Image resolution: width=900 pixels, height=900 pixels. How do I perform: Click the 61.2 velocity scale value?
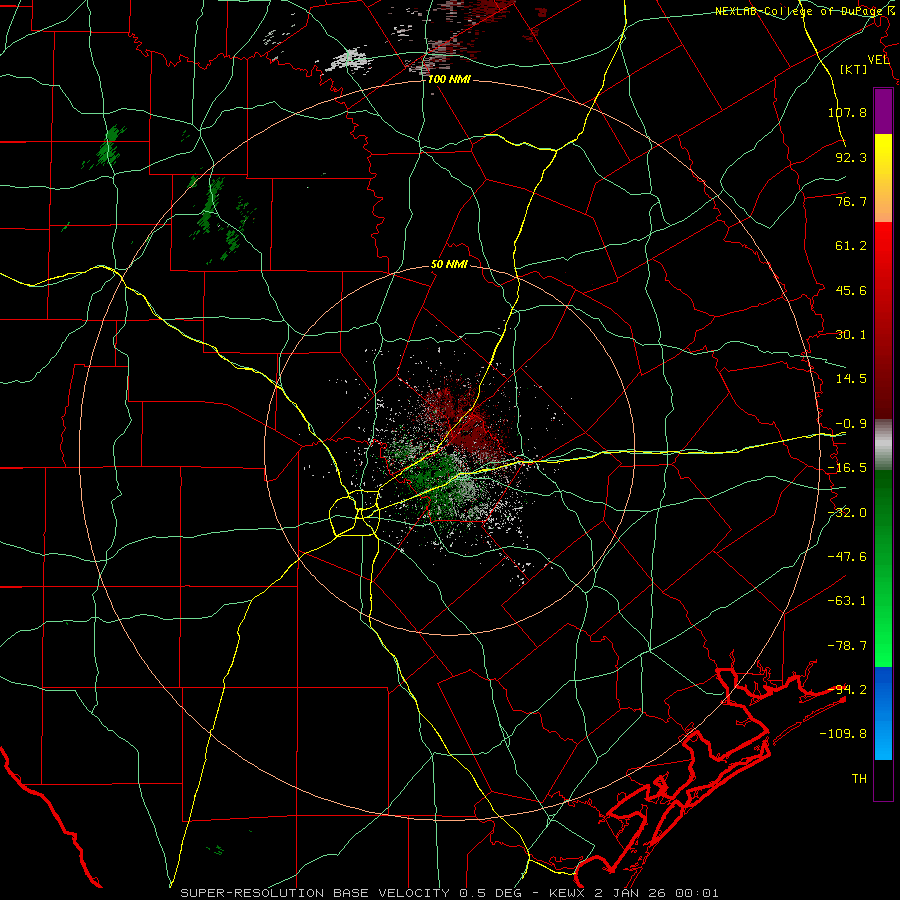(x=851, y=246)
